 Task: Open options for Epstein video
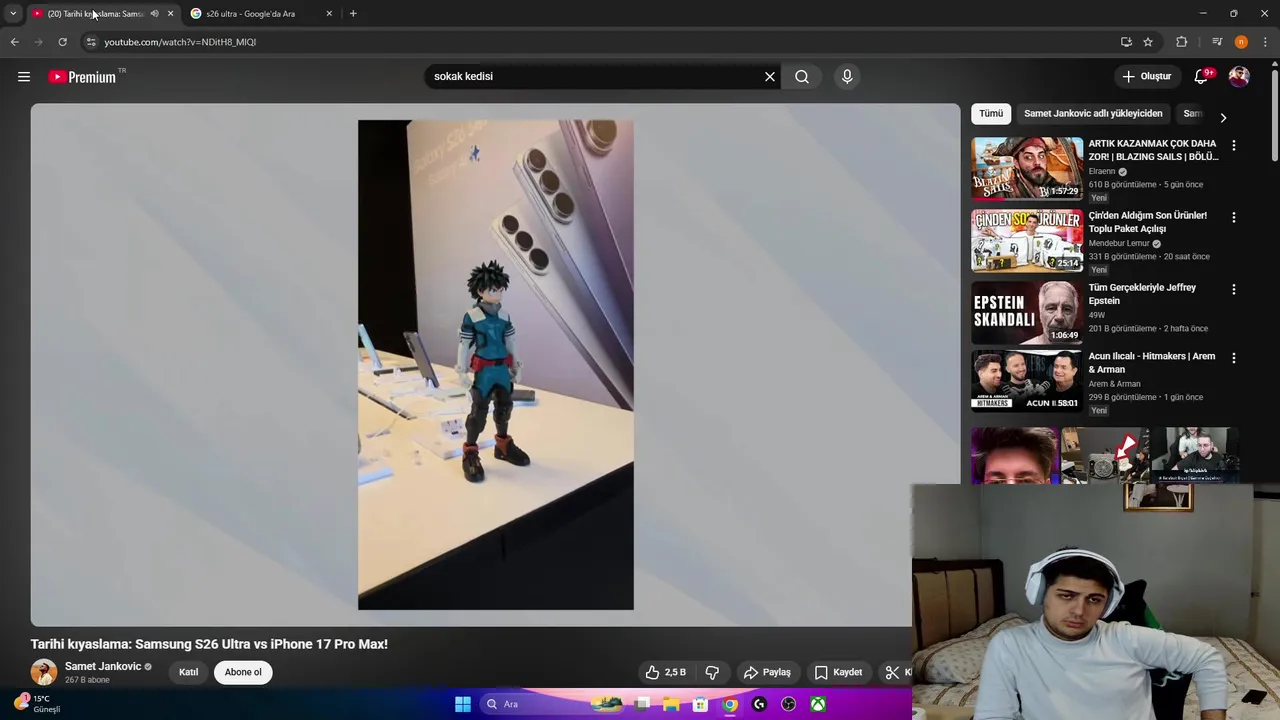[x=1233, y=290]
